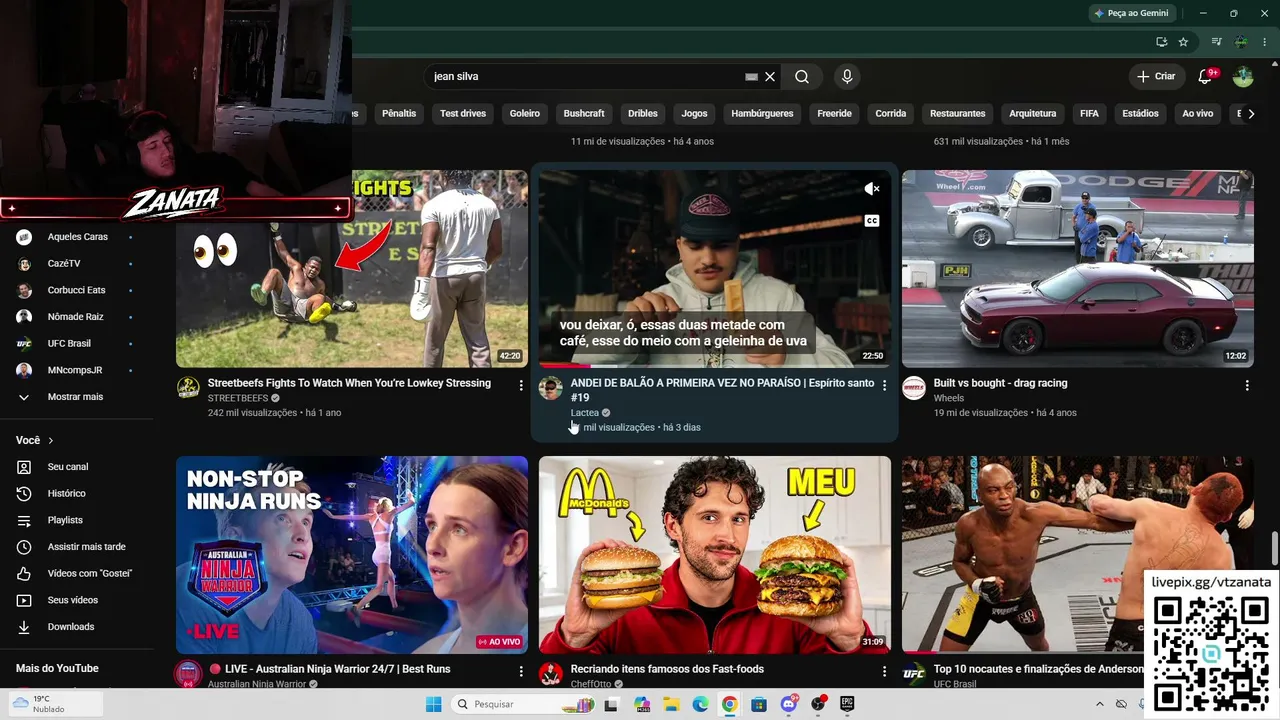Open the Chrome profile avatar

pos(1241,42)
